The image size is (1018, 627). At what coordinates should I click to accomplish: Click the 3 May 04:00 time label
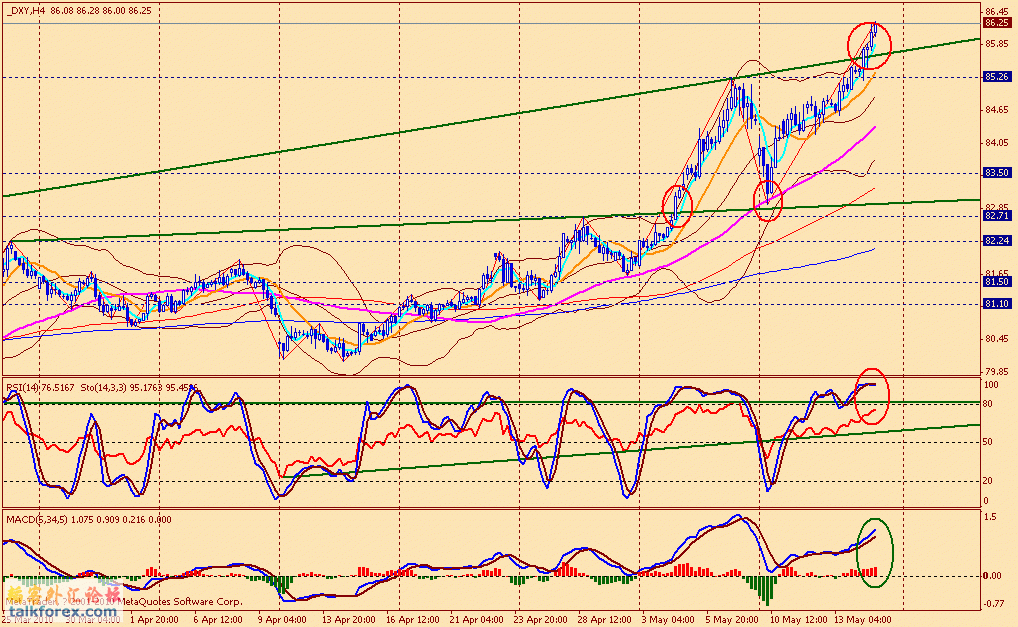pos(668,619)
